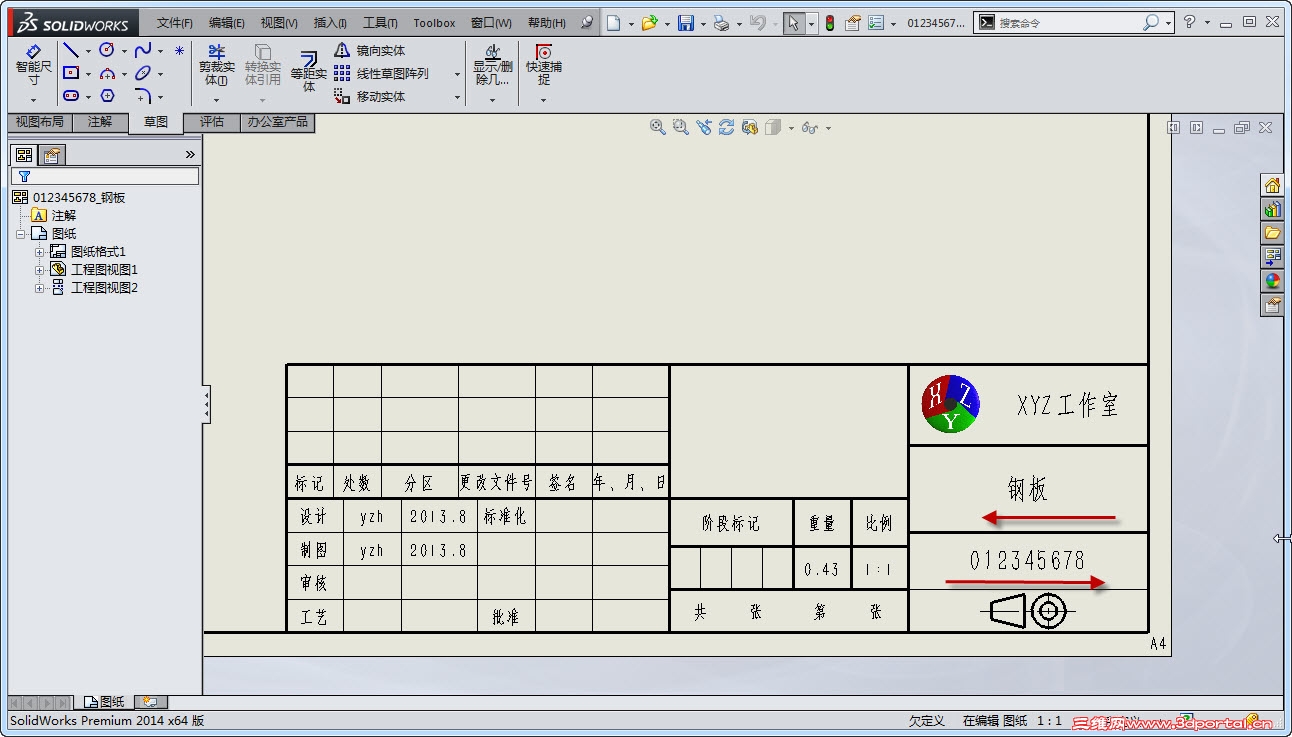The image size is (1292, 737).
Task: Open the Toolbox menu
Action: [x=434, y=23]
